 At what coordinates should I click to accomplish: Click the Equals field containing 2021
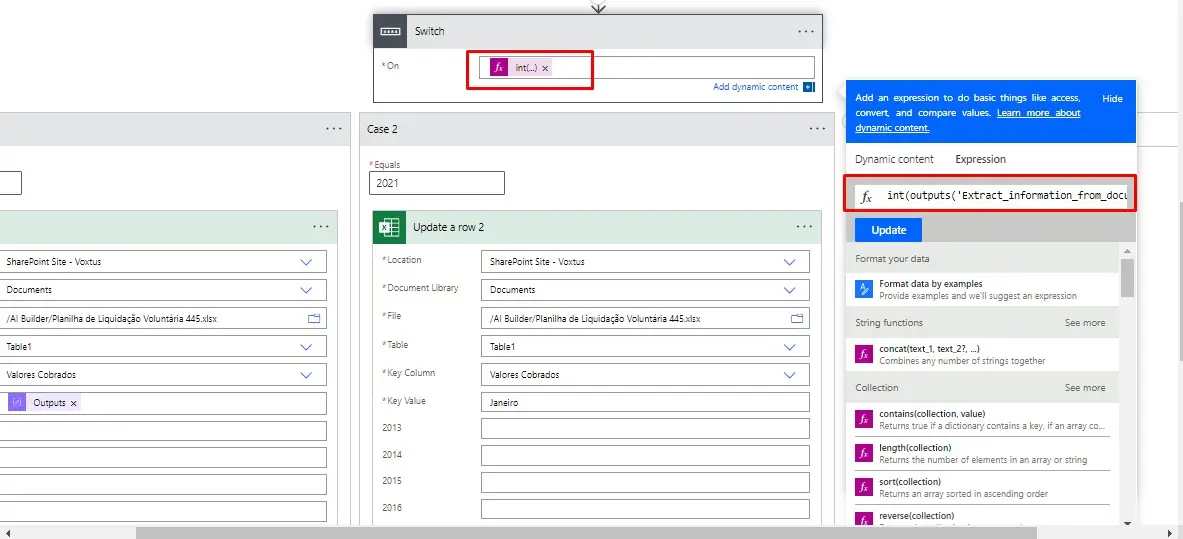pyautogui.click(x=436, y=183)
